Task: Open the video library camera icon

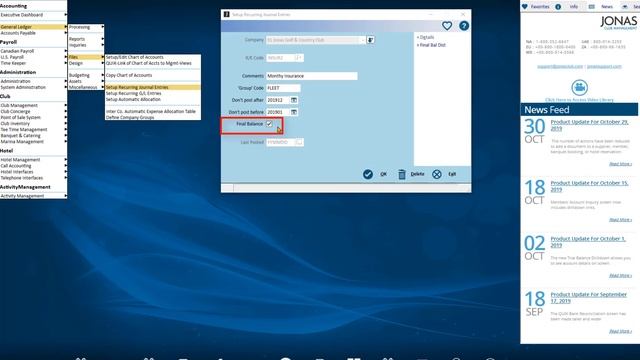Action: tap(579, 87)
